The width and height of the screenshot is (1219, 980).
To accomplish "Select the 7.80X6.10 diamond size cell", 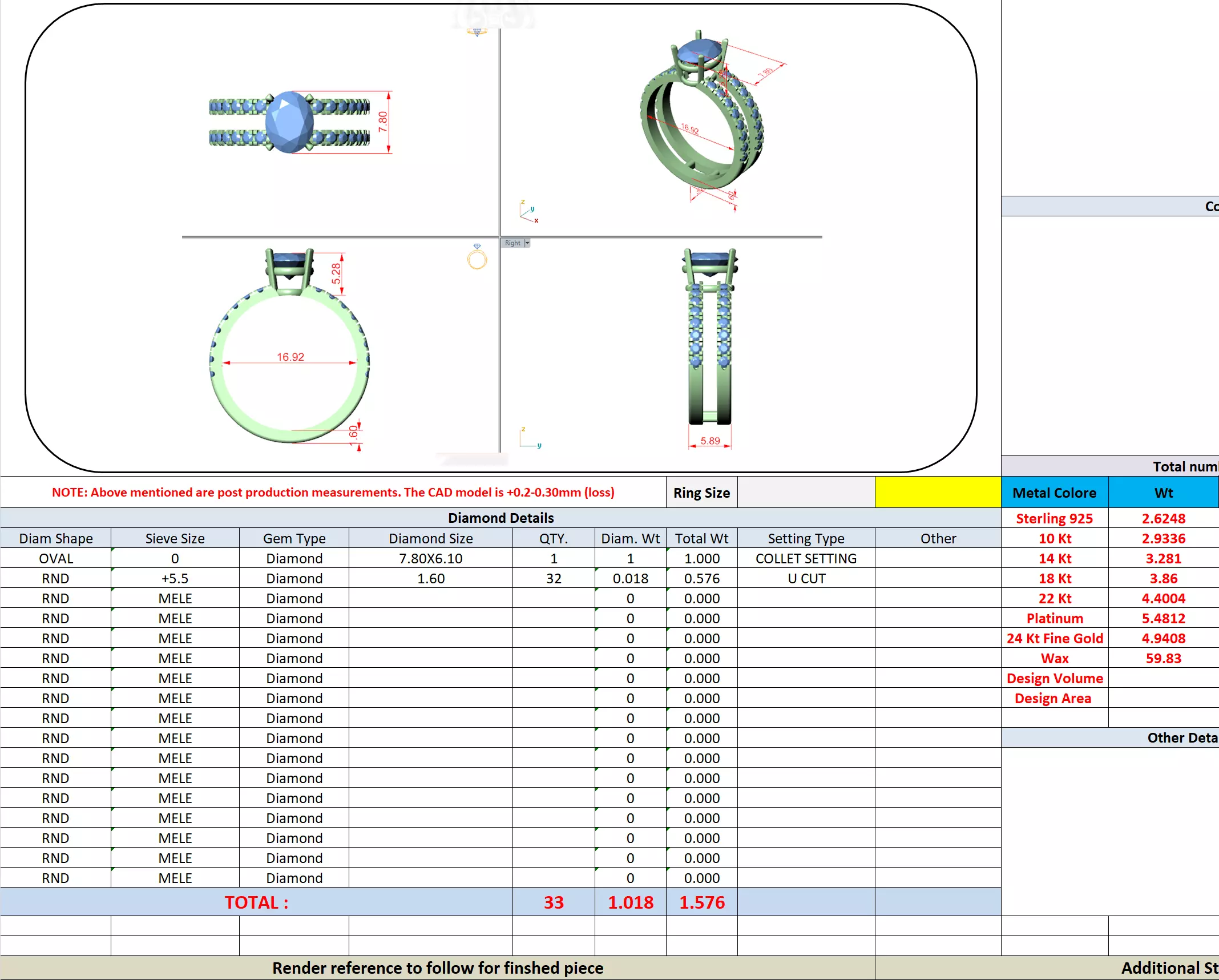I will tap(430, 558).
